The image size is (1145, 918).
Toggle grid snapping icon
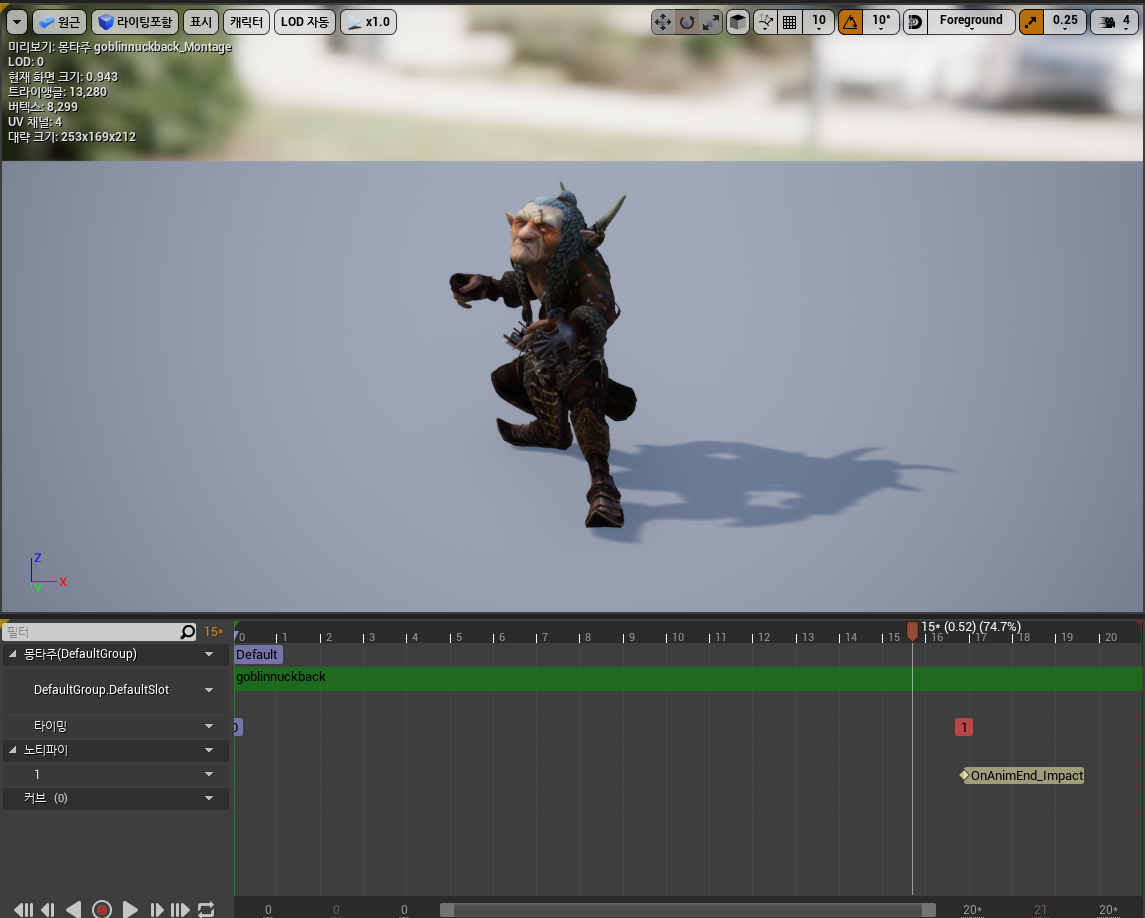(x=789, y=22)
